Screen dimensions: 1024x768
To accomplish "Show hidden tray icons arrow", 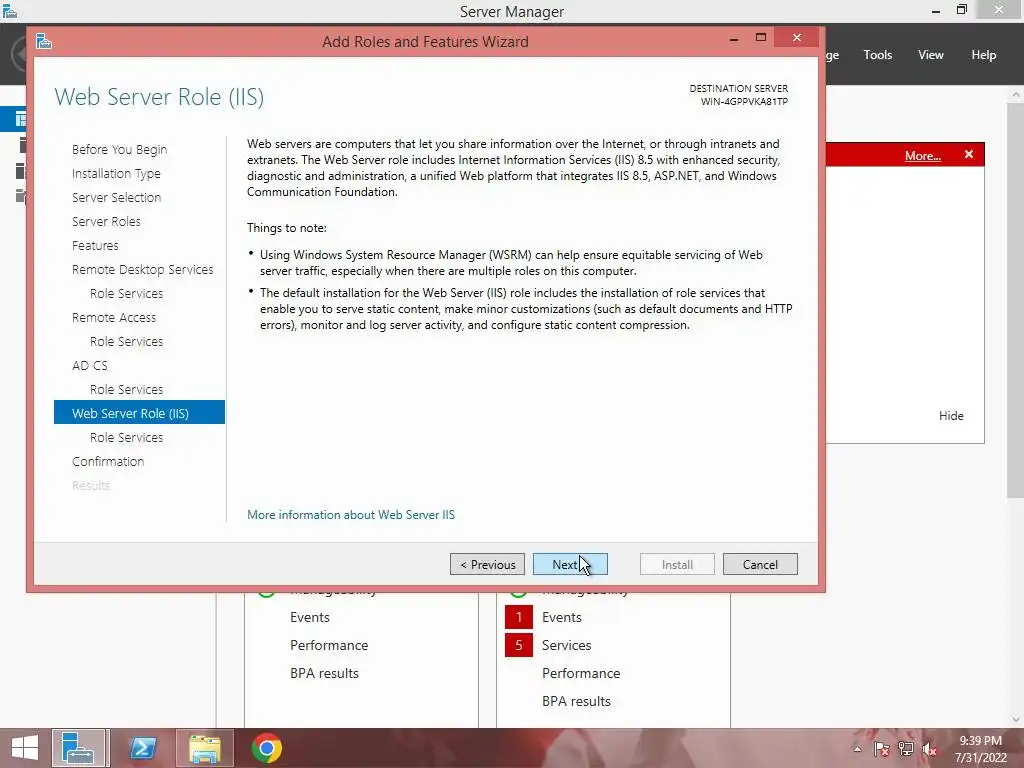I will [857, 749].
